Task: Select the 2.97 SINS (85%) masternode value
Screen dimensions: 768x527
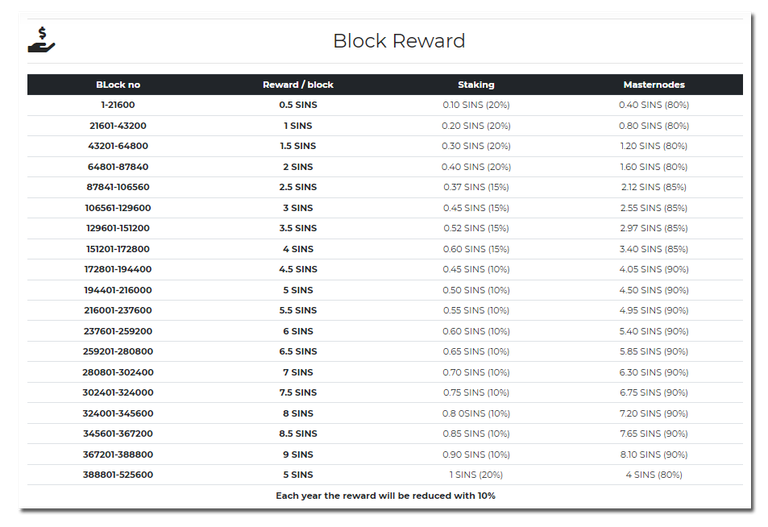Action: [654, 228]
